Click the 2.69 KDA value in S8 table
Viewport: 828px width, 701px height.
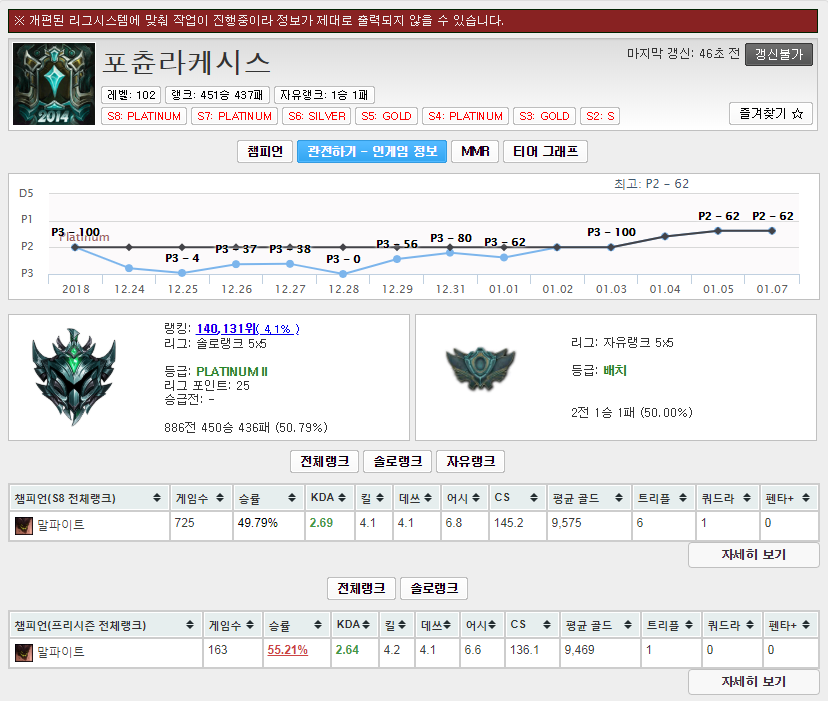click(321, 523)
